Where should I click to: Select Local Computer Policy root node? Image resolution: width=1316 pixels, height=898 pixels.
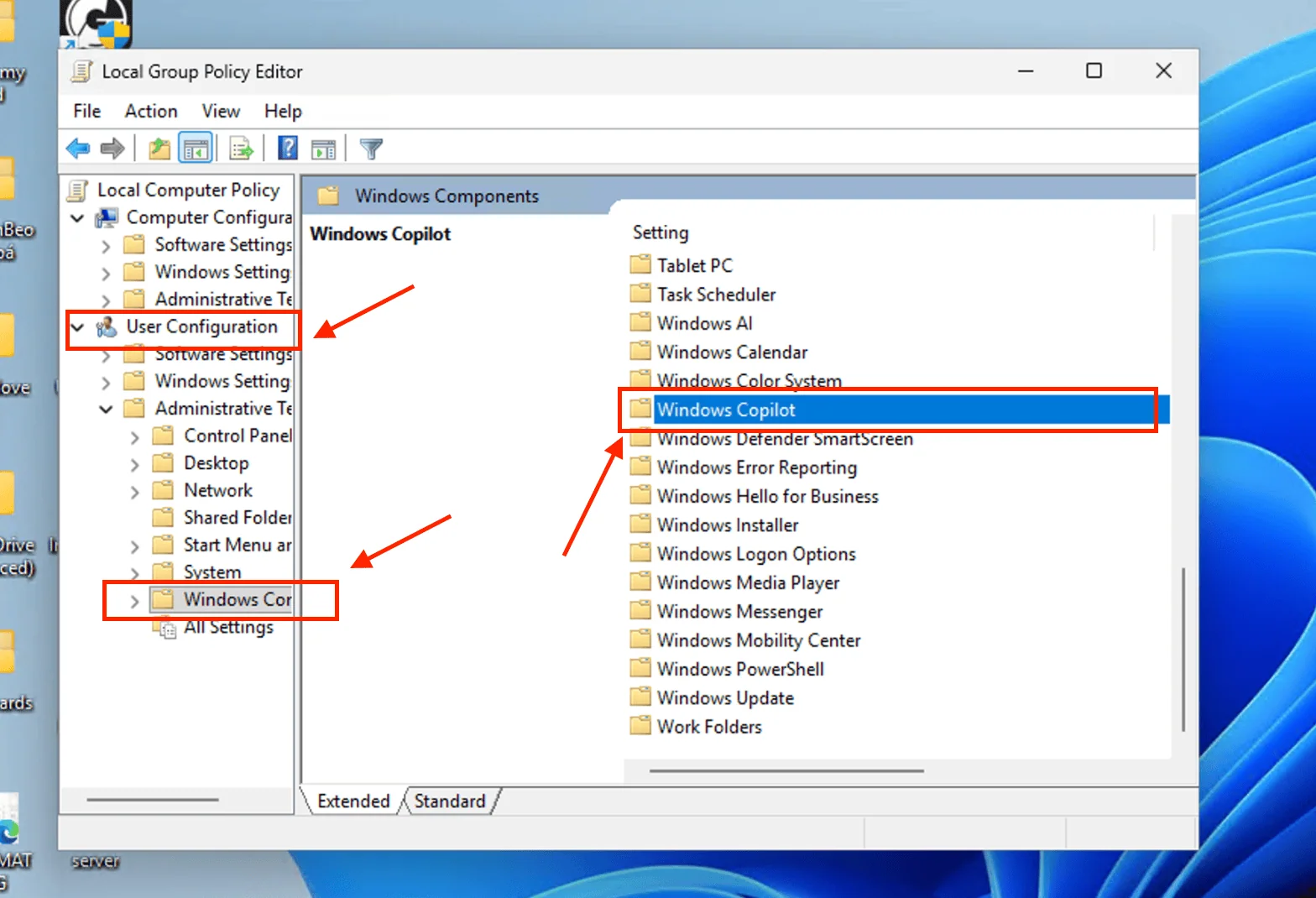coord(188,191)
